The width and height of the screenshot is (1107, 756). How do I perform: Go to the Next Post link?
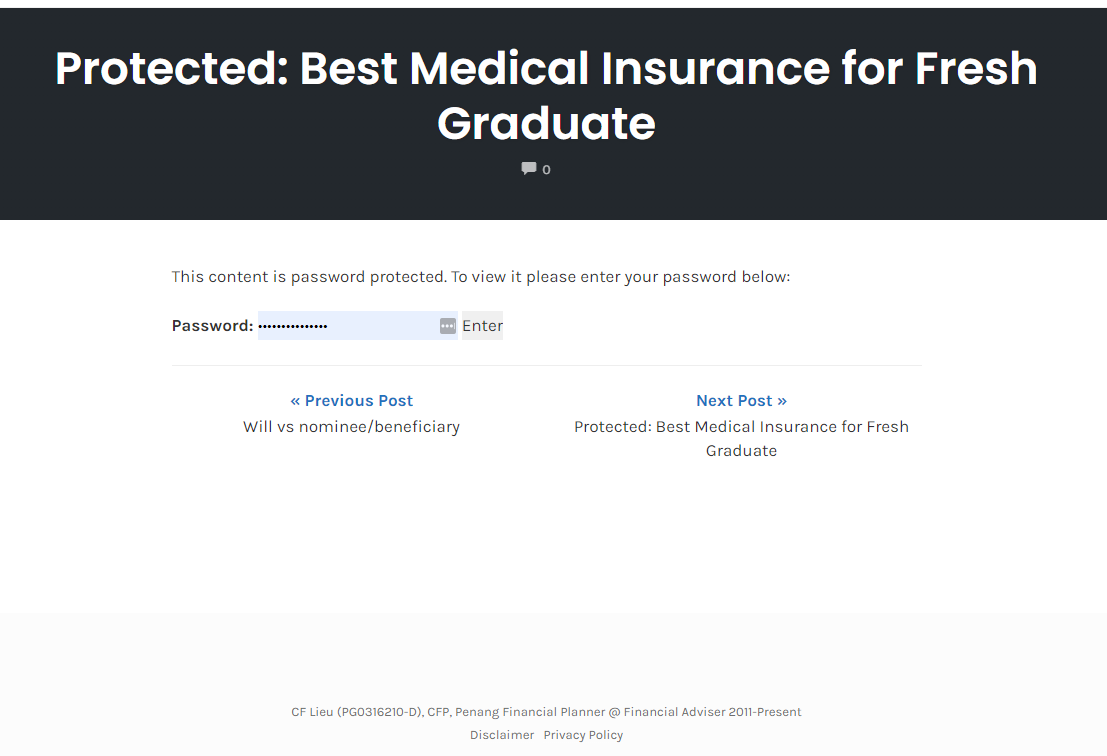click(x=735, y=401)
